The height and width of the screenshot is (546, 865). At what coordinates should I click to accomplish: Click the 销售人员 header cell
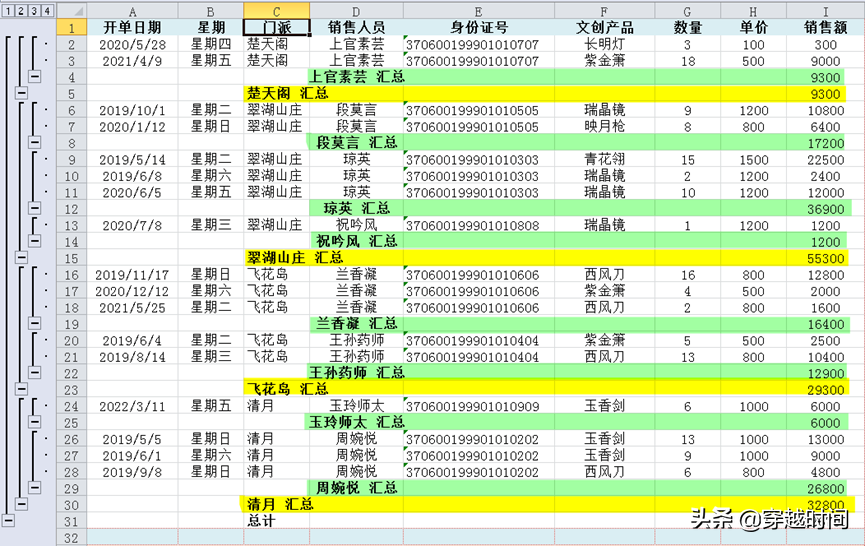(x=356, y=27)
